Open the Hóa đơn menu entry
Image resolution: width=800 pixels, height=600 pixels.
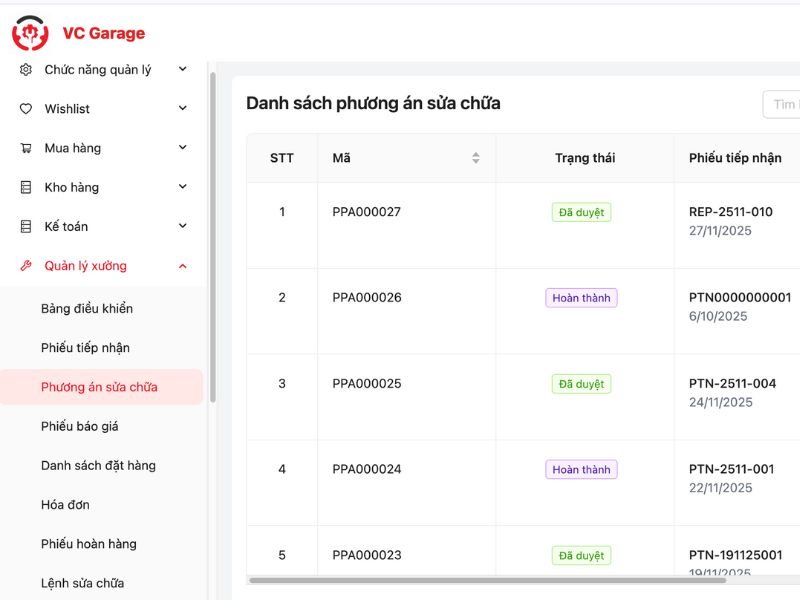tap(66, 505)
